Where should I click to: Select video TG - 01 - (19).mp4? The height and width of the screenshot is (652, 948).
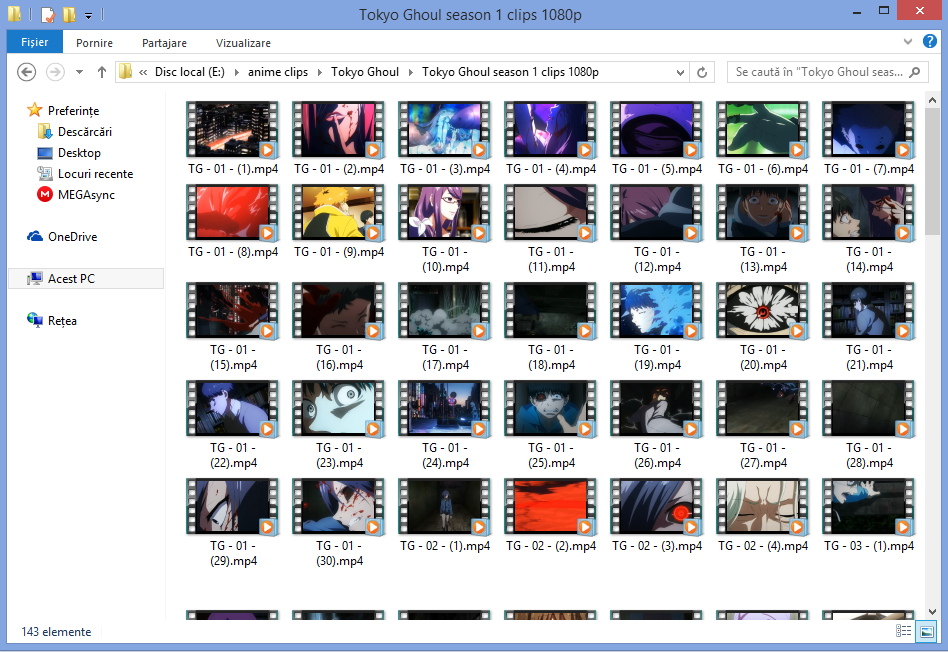(657, 327)
